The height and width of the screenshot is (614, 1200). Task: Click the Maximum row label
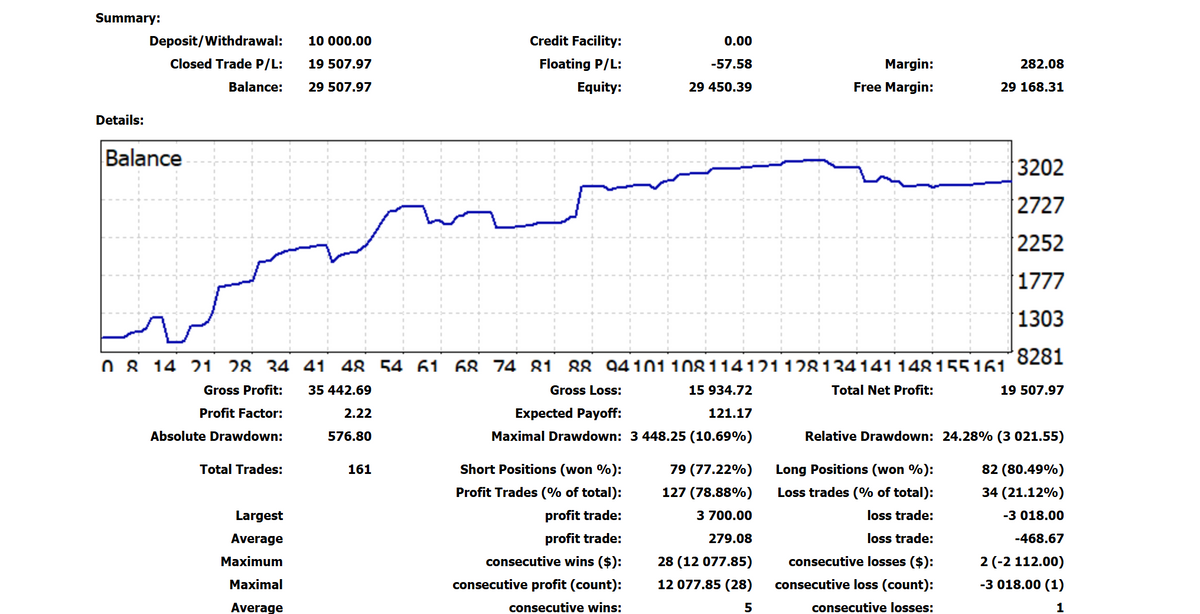pyautogui.click(x=252, y=562)
